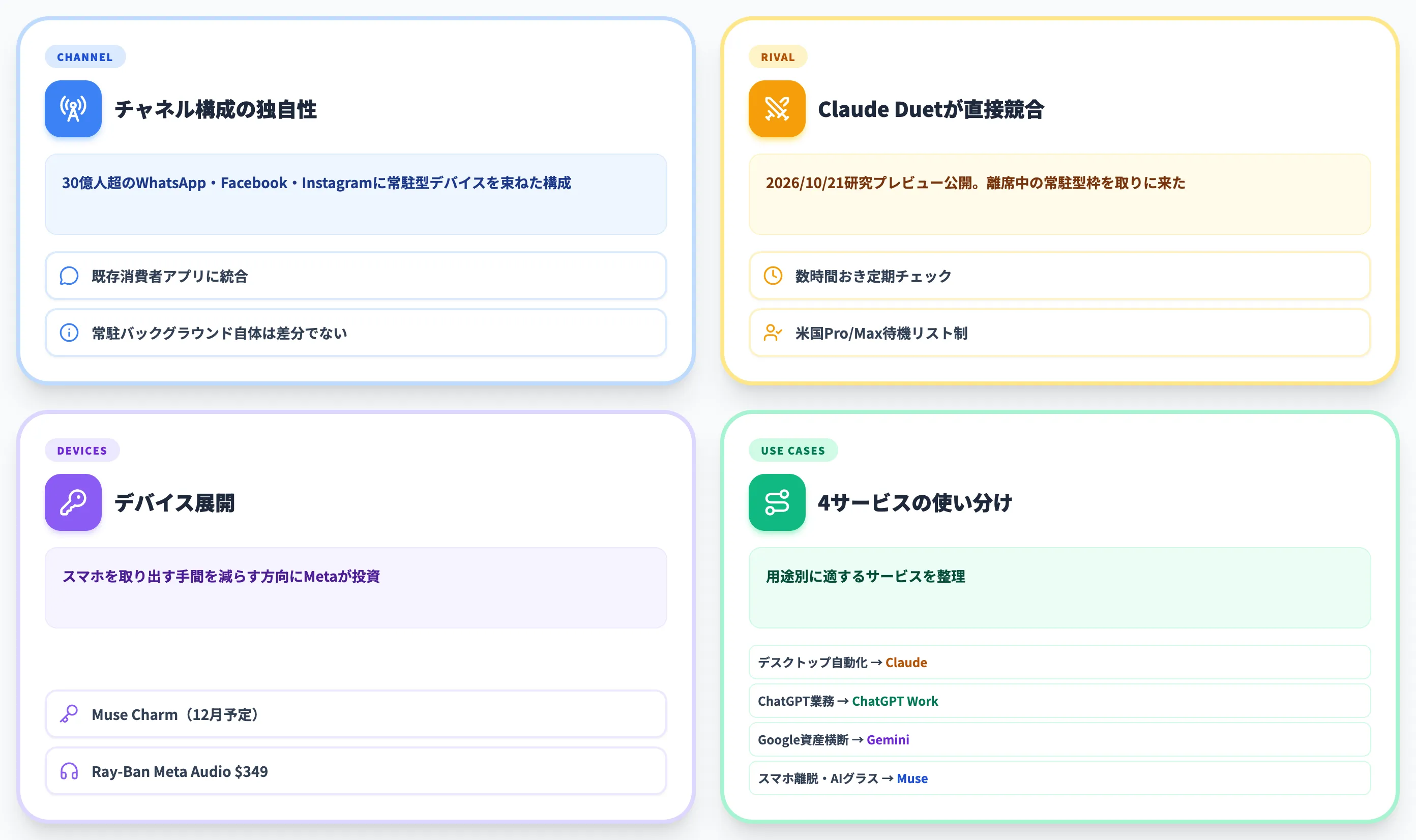
Task: Select the DEVICES badge
Action: (82, 450)
